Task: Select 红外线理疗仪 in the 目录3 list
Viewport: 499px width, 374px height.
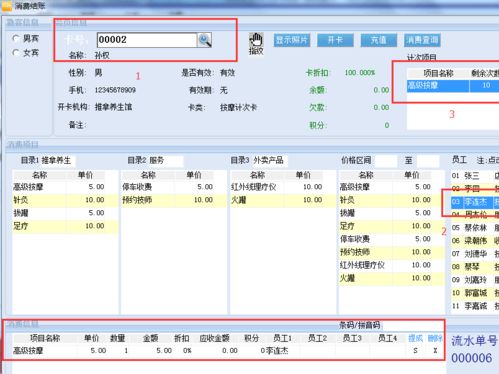Action: (x=283, y=187)
